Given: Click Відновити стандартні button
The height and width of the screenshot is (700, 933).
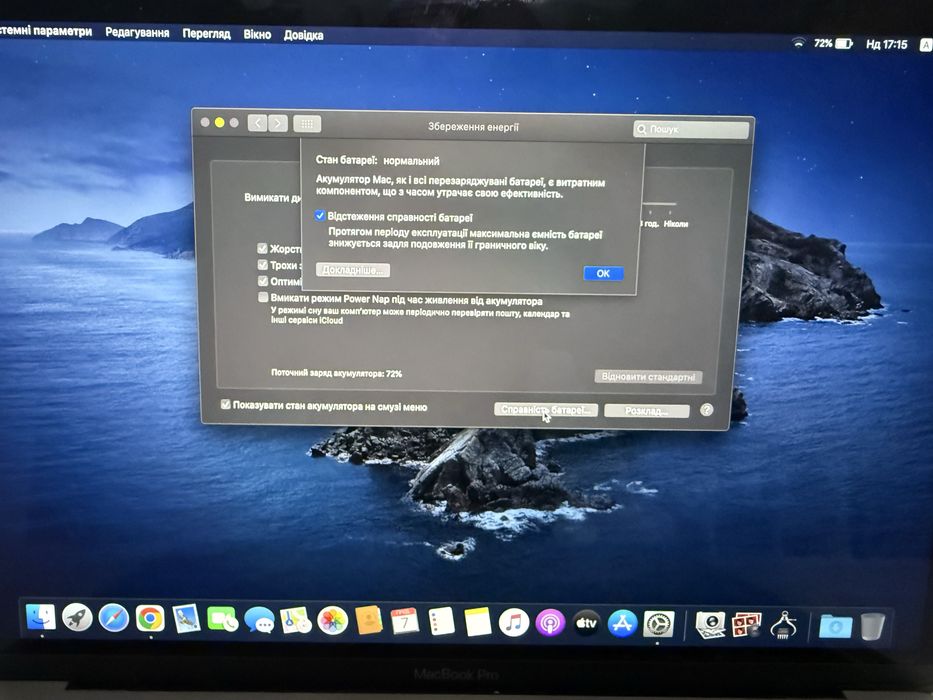Looking at the screenshot, I should coord(649,377).
